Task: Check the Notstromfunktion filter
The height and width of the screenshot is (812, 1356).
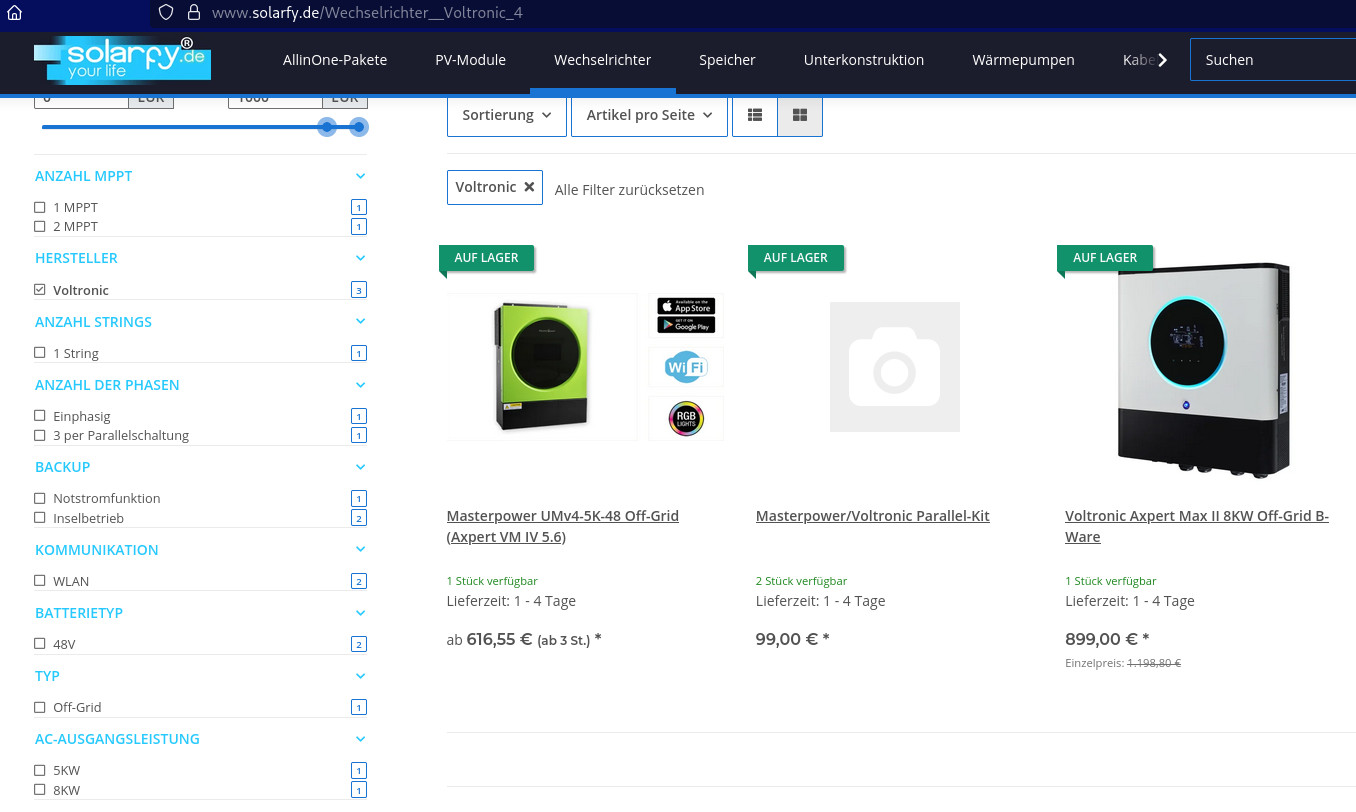Action: click(x=40, y=498)
